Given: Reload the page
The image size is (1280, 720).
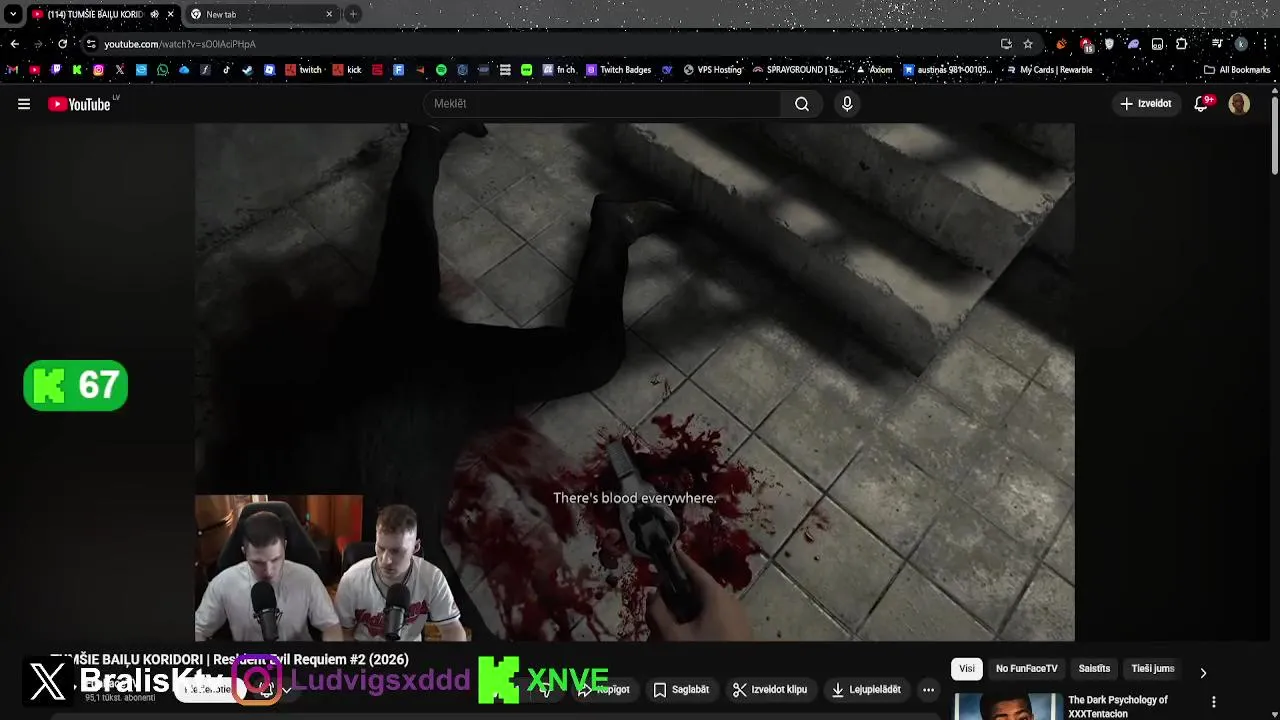Looking at the screenshot, I should (62, 44).
